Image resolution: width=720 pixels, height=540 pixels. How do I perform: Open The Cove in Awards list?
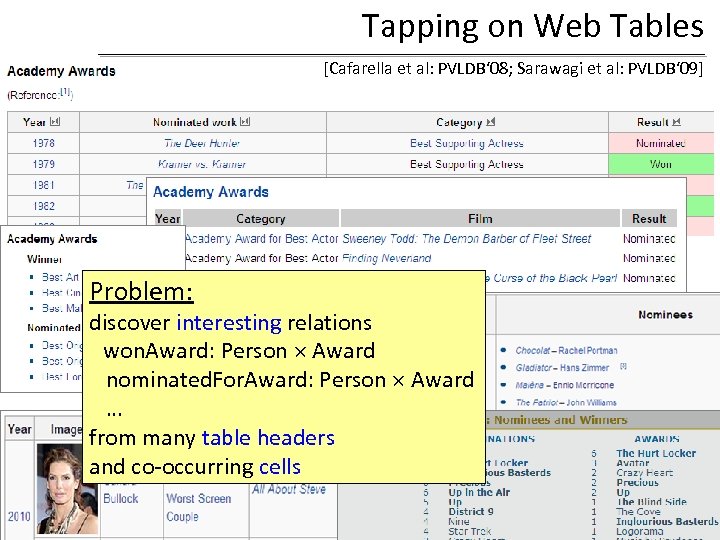click(638, 511)
